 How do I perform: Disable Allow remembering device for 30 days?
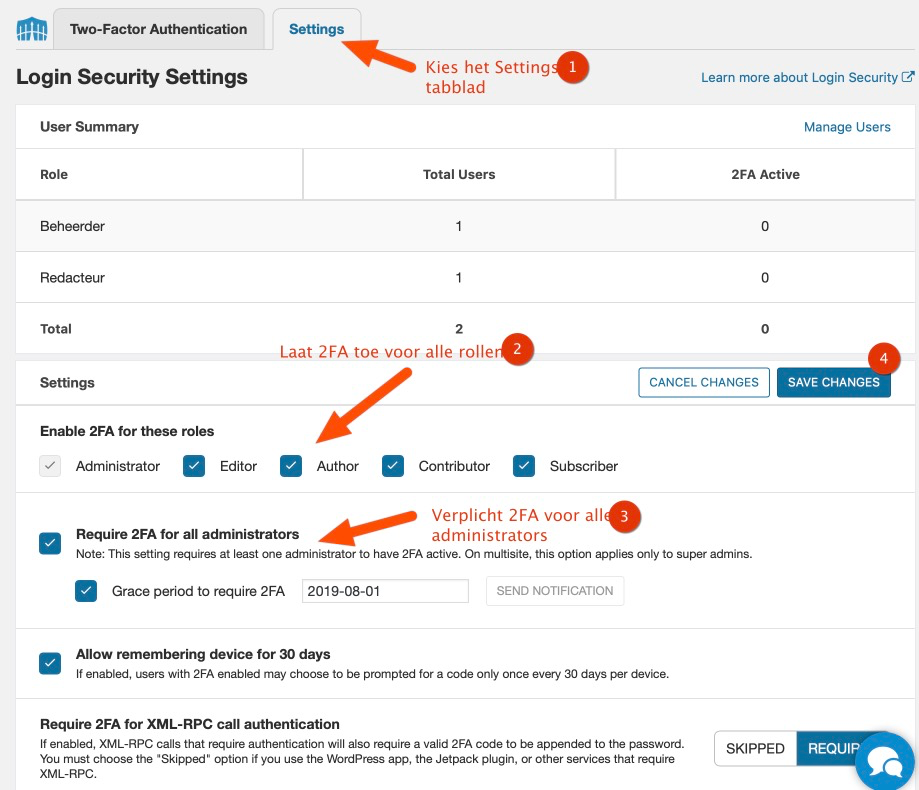click(50, 663)
